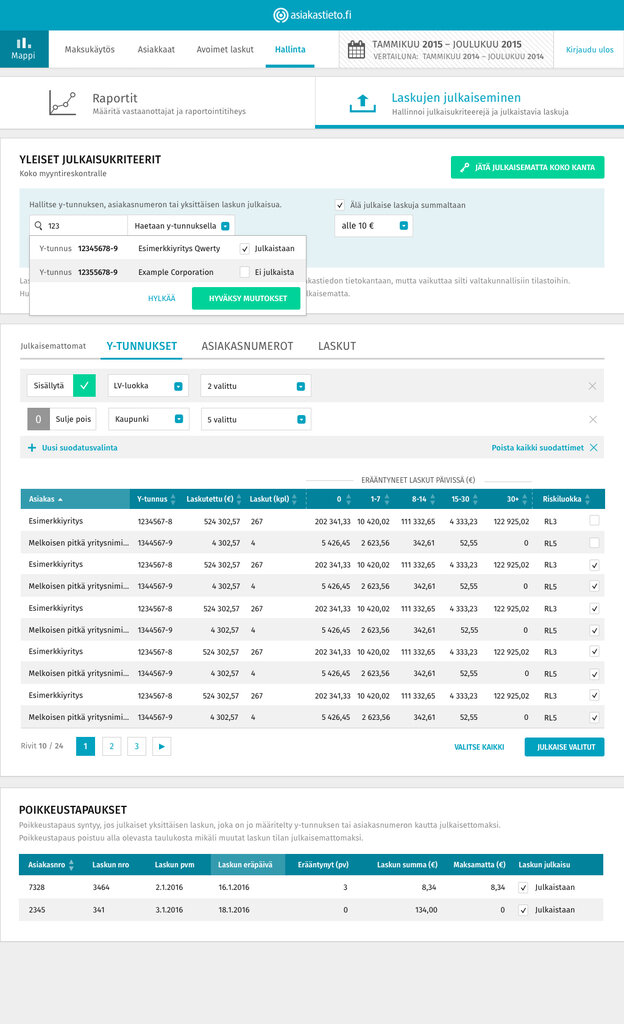Sort by Y-tunnus column arrows
The height and width of the screenshot is (1024, 624).
[x=173, y=499]
